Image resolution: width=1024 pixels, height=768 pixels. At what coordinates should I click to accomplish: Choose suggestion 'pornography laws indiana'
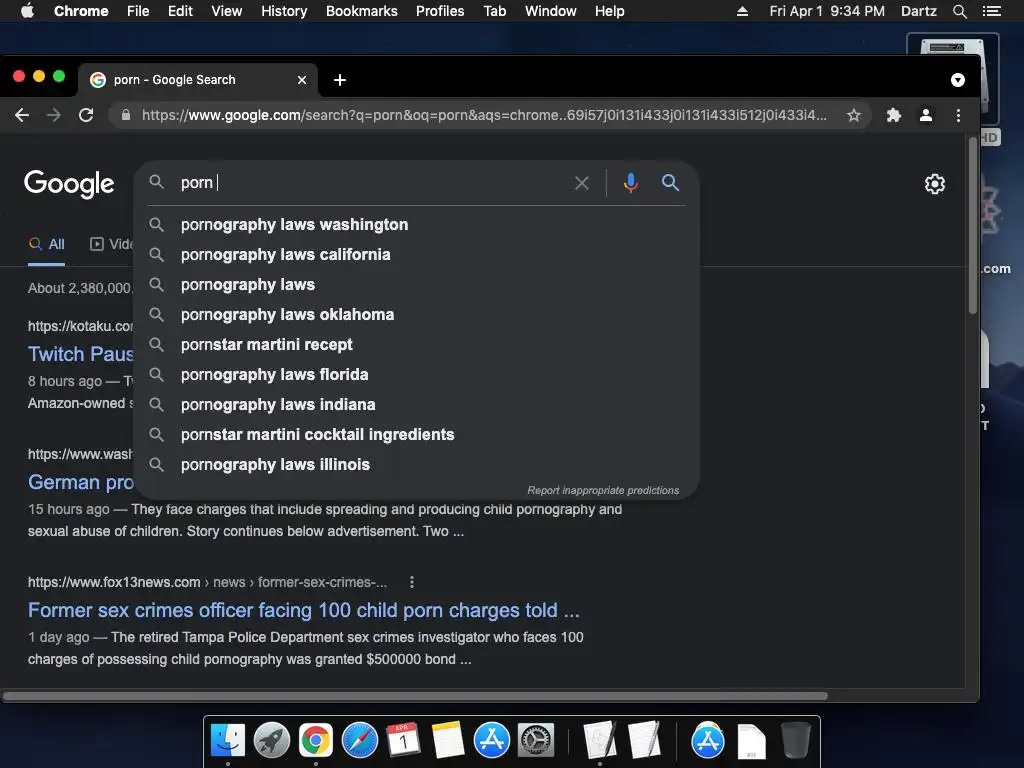pyautogui.click(x=417, y=405)
